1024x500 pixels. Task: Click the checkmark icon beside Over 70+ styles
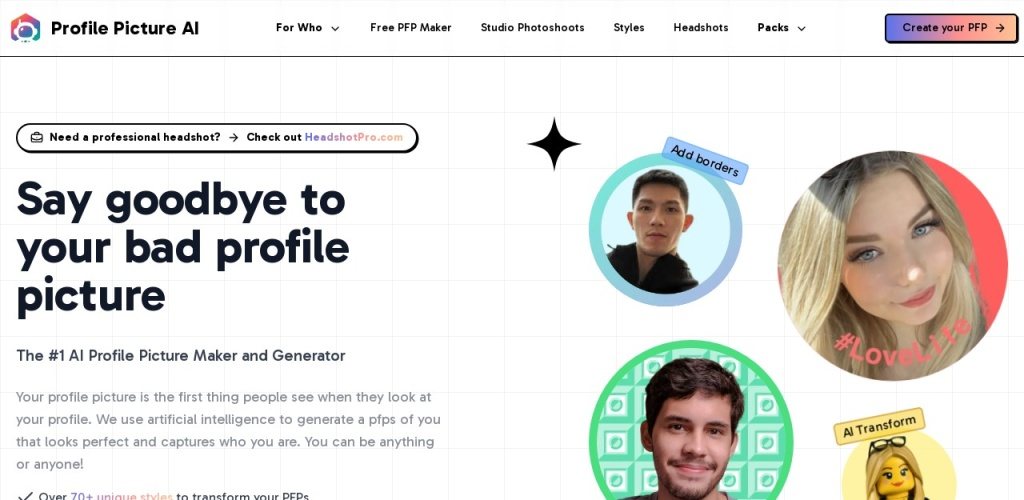25,497
